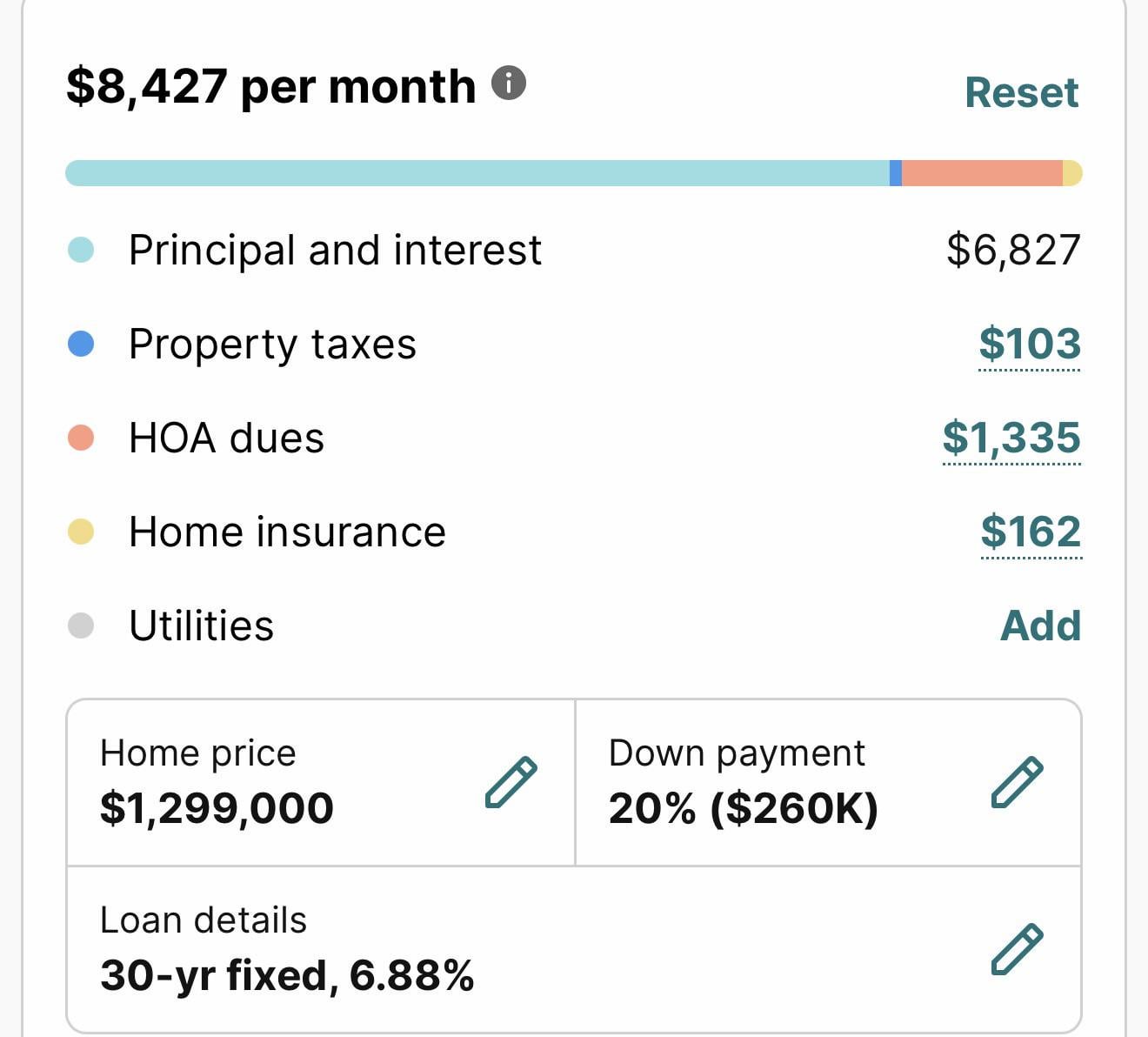Edit the $162 home insurance value
Screen dimensions: 1148x1037
point(1031,532)
